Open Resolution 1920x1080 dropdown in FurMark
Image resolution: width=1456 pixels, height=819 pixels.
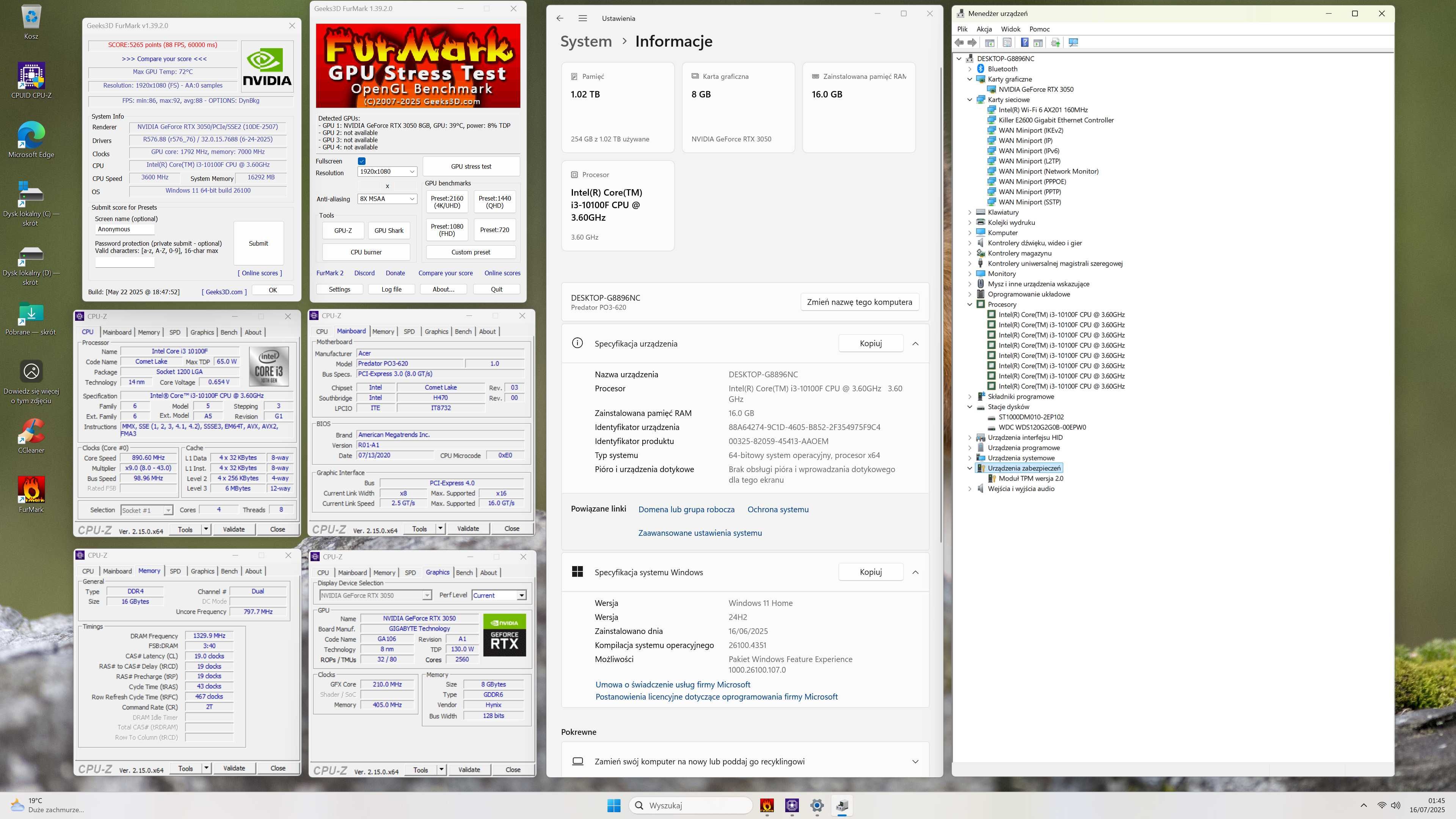tap(387, 171)
